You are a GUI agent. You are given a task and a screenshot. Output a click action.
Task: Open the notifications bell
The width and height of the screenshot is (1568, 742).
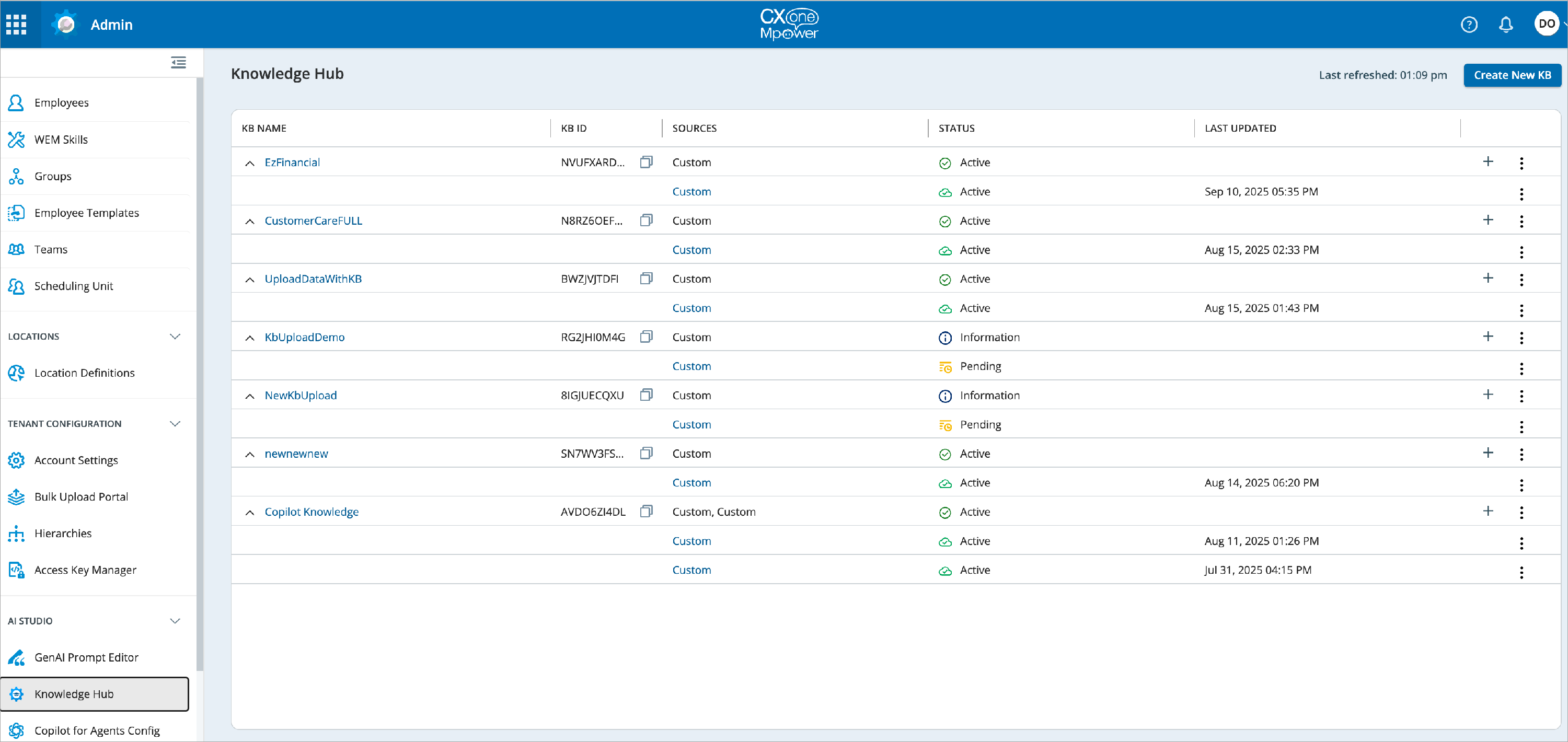coord(1506,25)
